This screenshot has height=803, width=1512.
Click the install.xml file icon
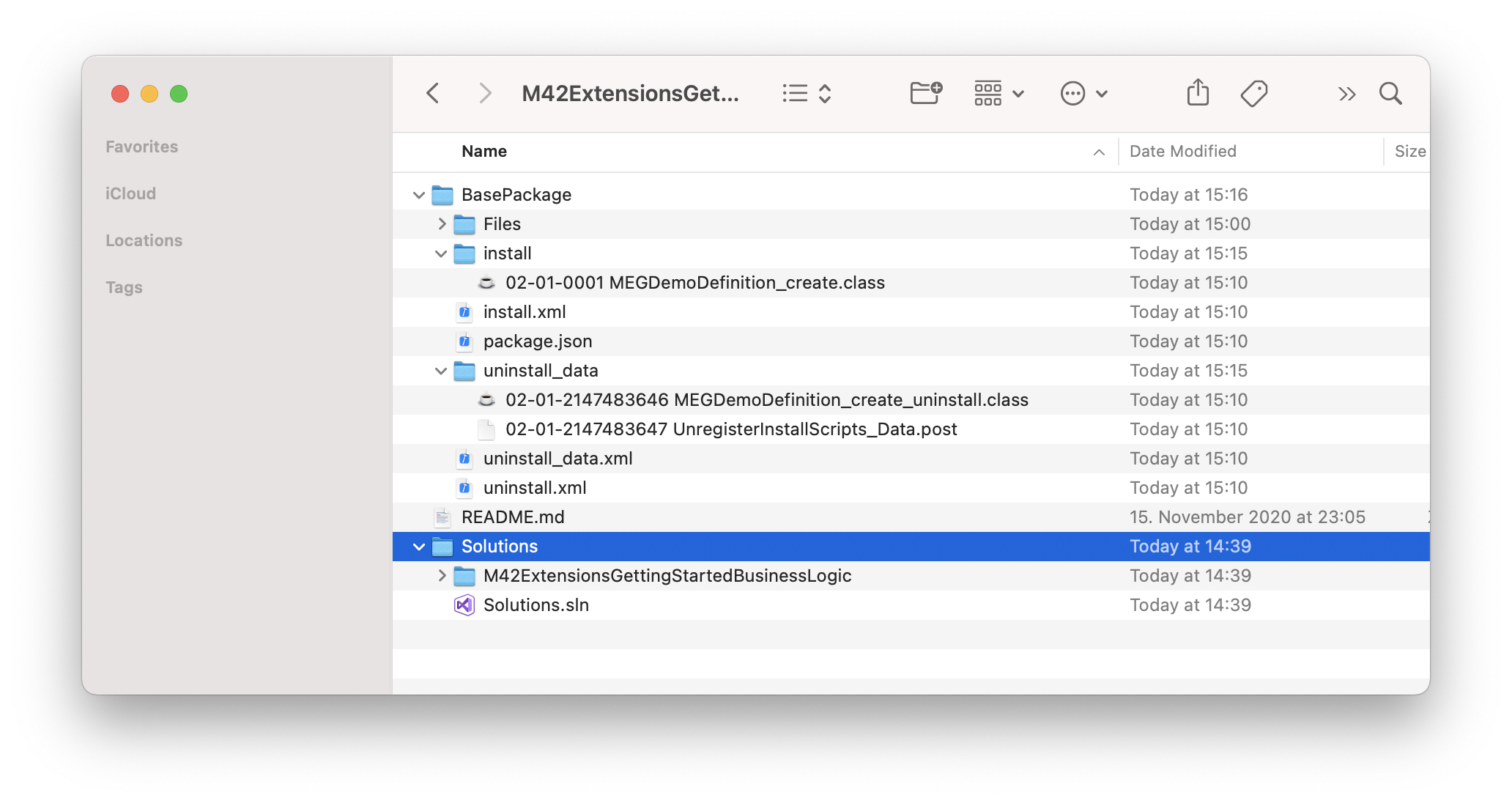(x=464, y=311)
